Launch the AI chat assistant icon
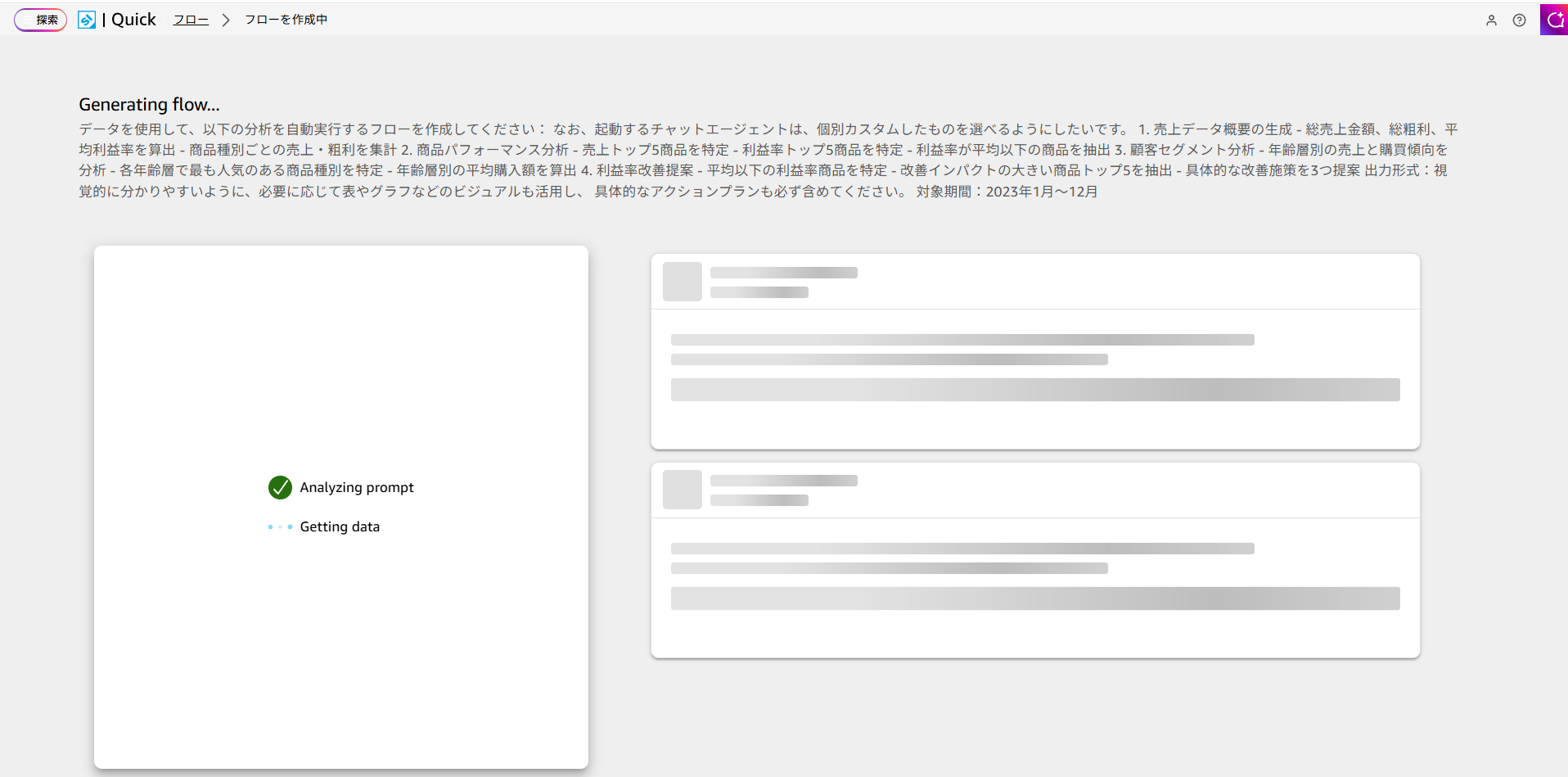Viewport: 1568px width, 777px height. click(1554, 20)
